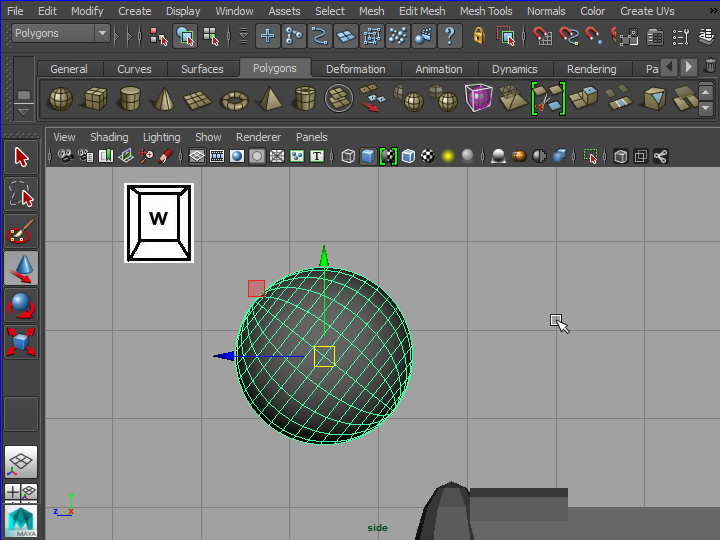Create a polygon torus from the shelf
This screenshot has width=720, height=540.
(x=235, y=101)
